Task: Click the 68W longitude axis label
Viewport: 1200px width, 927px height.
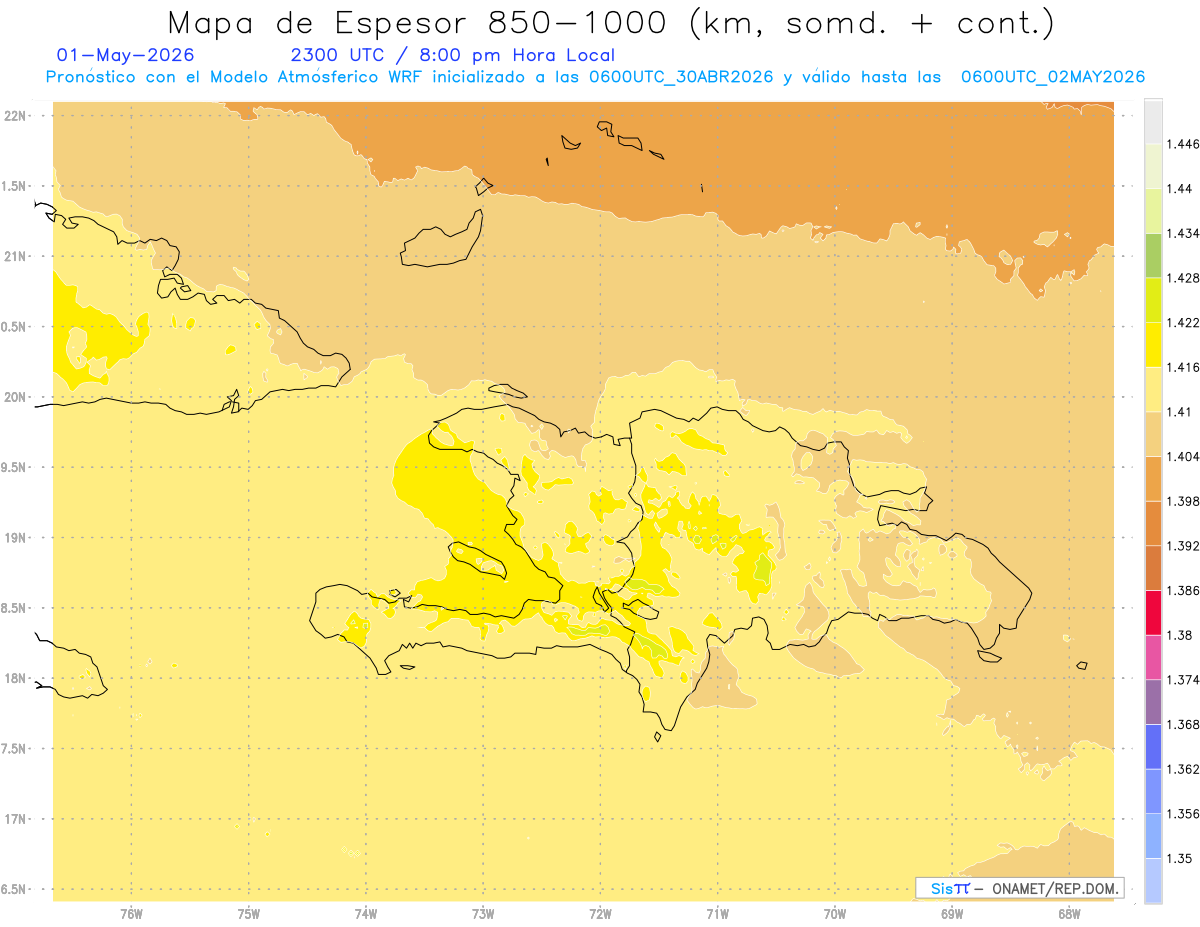Action: (x=1069, y=914)
